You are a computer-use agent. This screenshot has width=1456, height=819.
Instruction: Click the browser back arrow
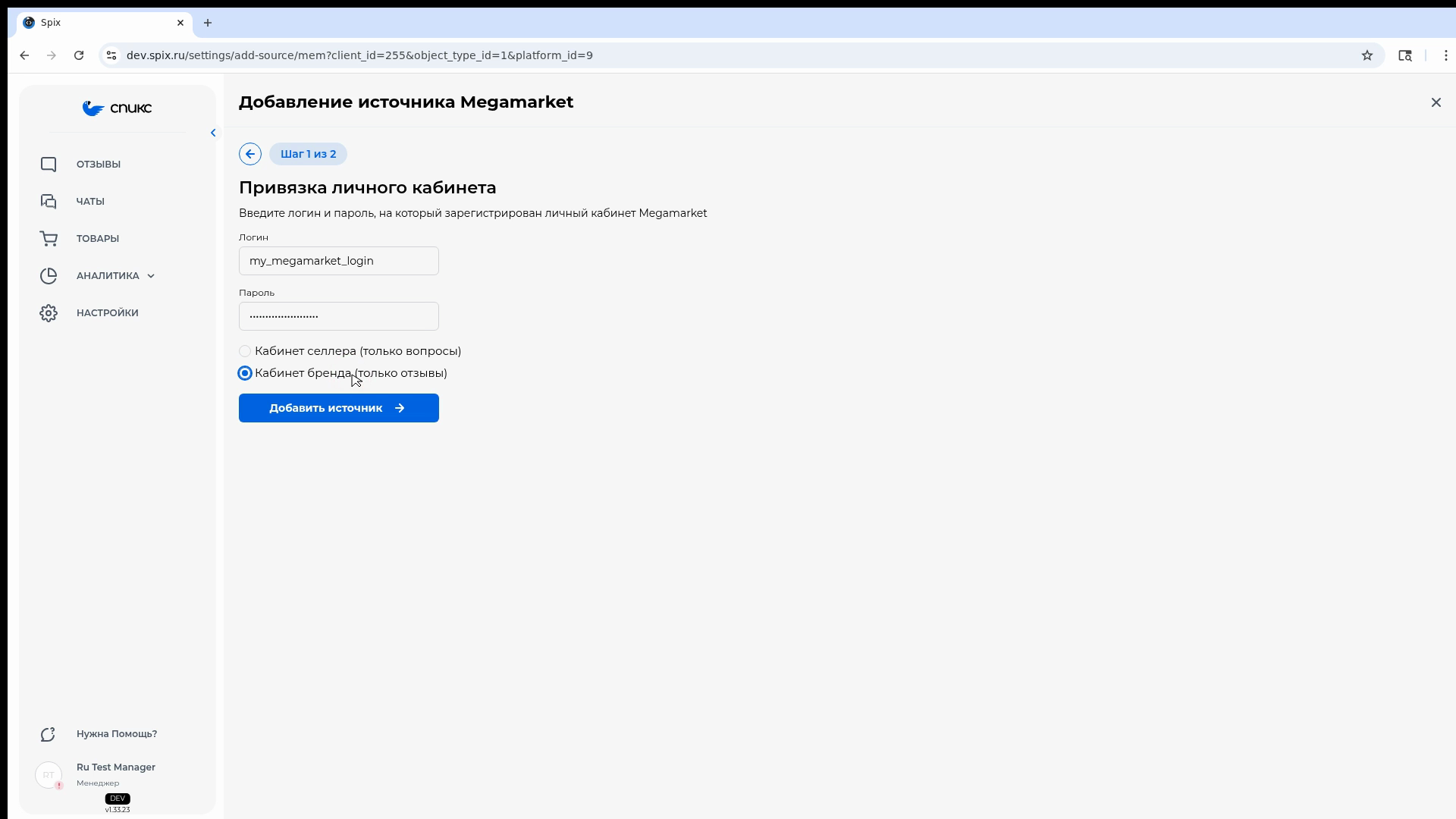24,55
